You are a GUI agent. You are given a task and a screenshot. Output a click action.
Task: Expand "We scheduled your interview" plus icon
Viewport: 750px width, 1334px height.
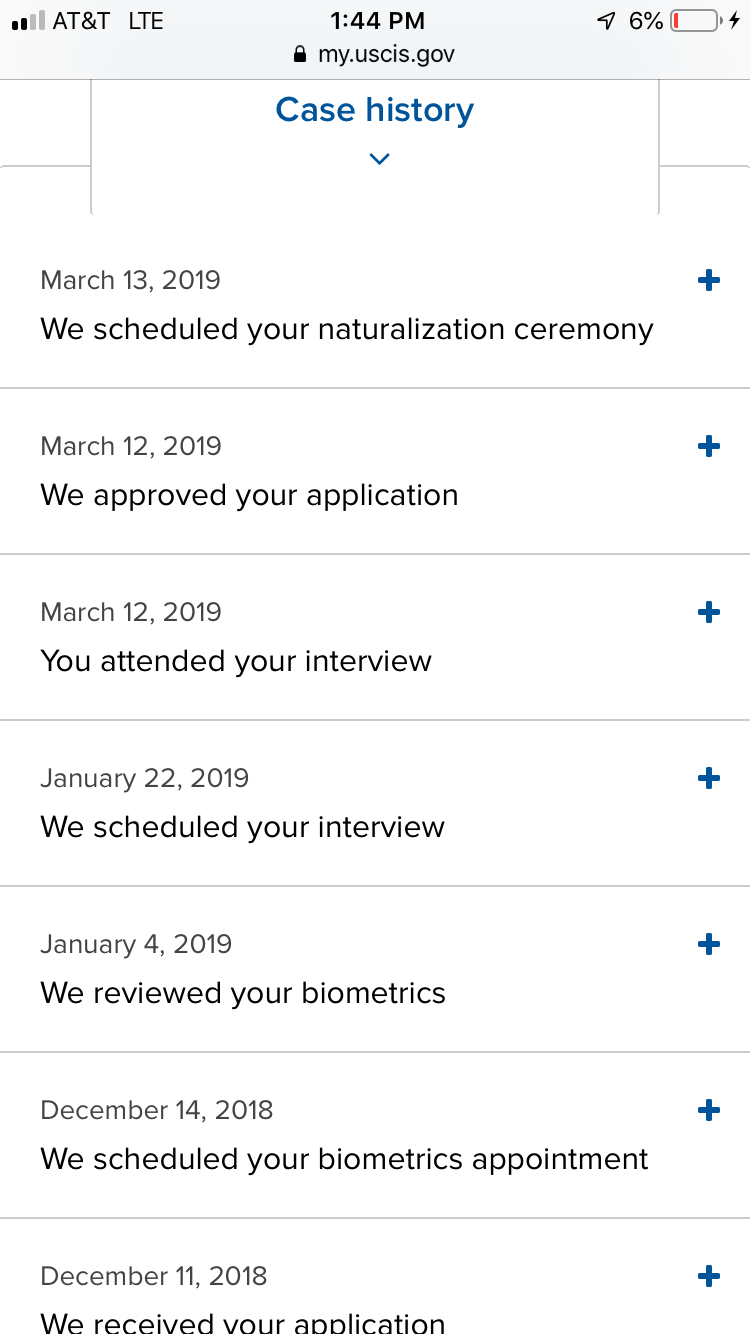click(x=708, y=779)
